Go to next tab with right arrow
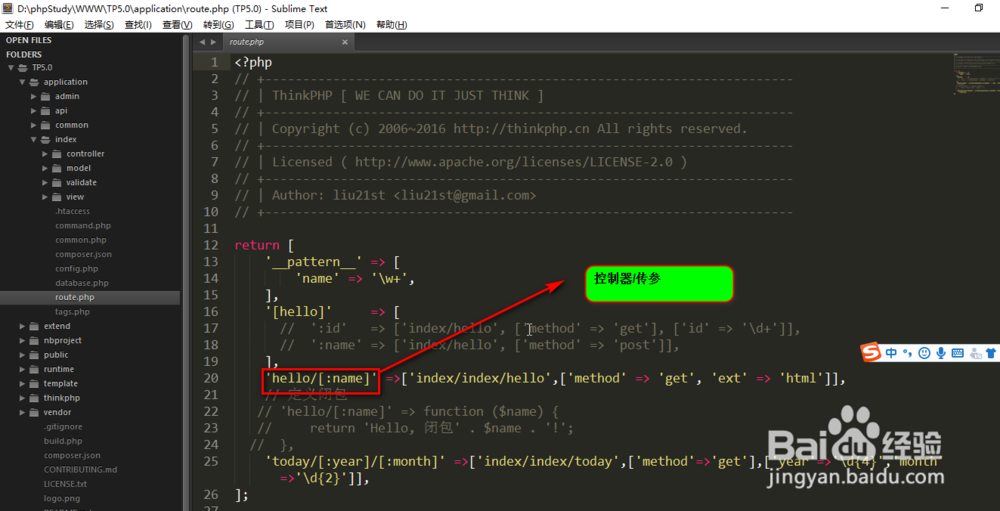1000x511 pixels. coord(213,42)
